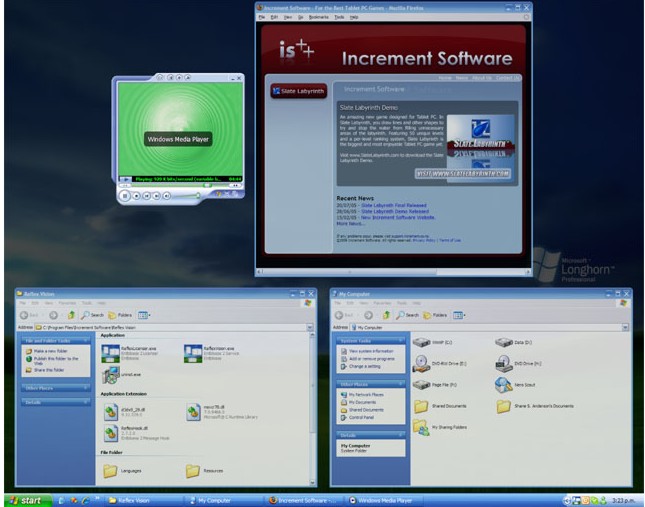Switch to the Reflex Vision taskbar button
Image resolution: width=645 pixels, height=507 pixels.
(145, 500)
